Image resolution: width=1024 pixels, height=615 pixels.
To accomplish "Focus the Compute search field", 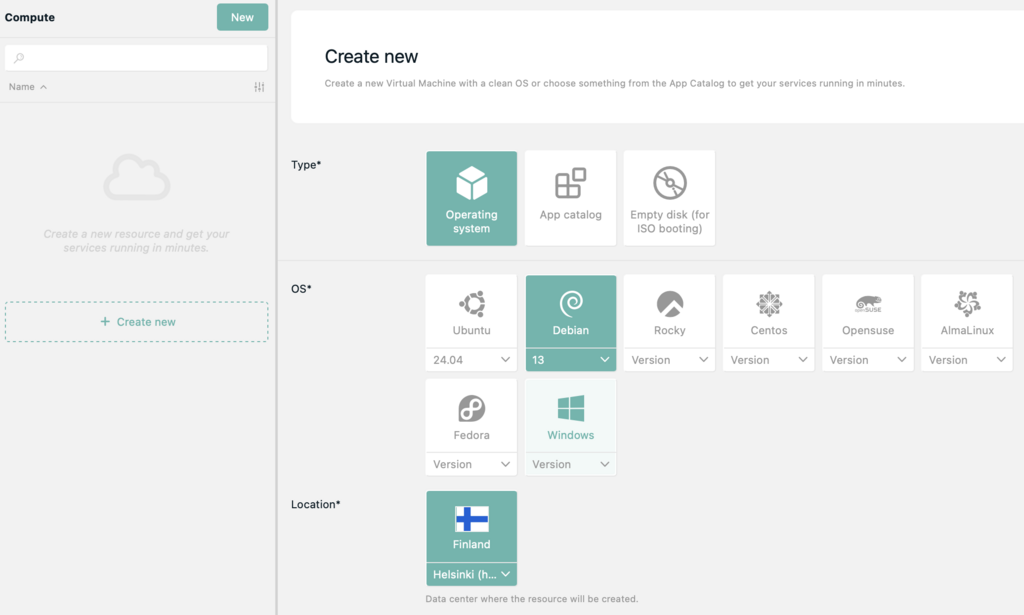I will [136, 57].
